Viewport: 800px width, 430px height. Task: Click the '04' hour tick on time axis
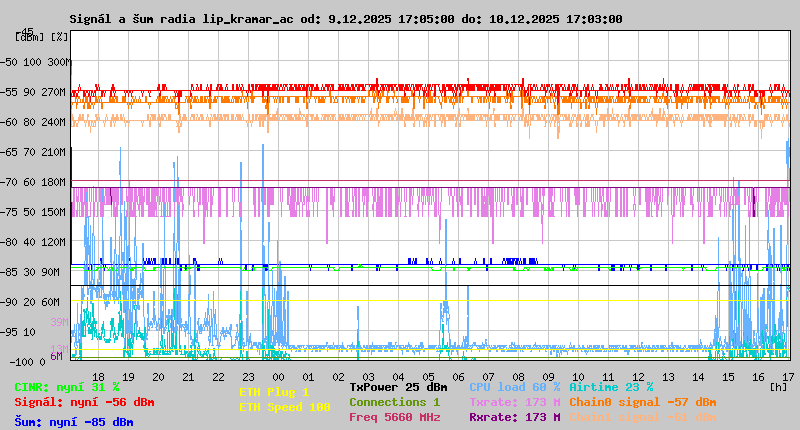pyautogui.click(x=398, y=377)
